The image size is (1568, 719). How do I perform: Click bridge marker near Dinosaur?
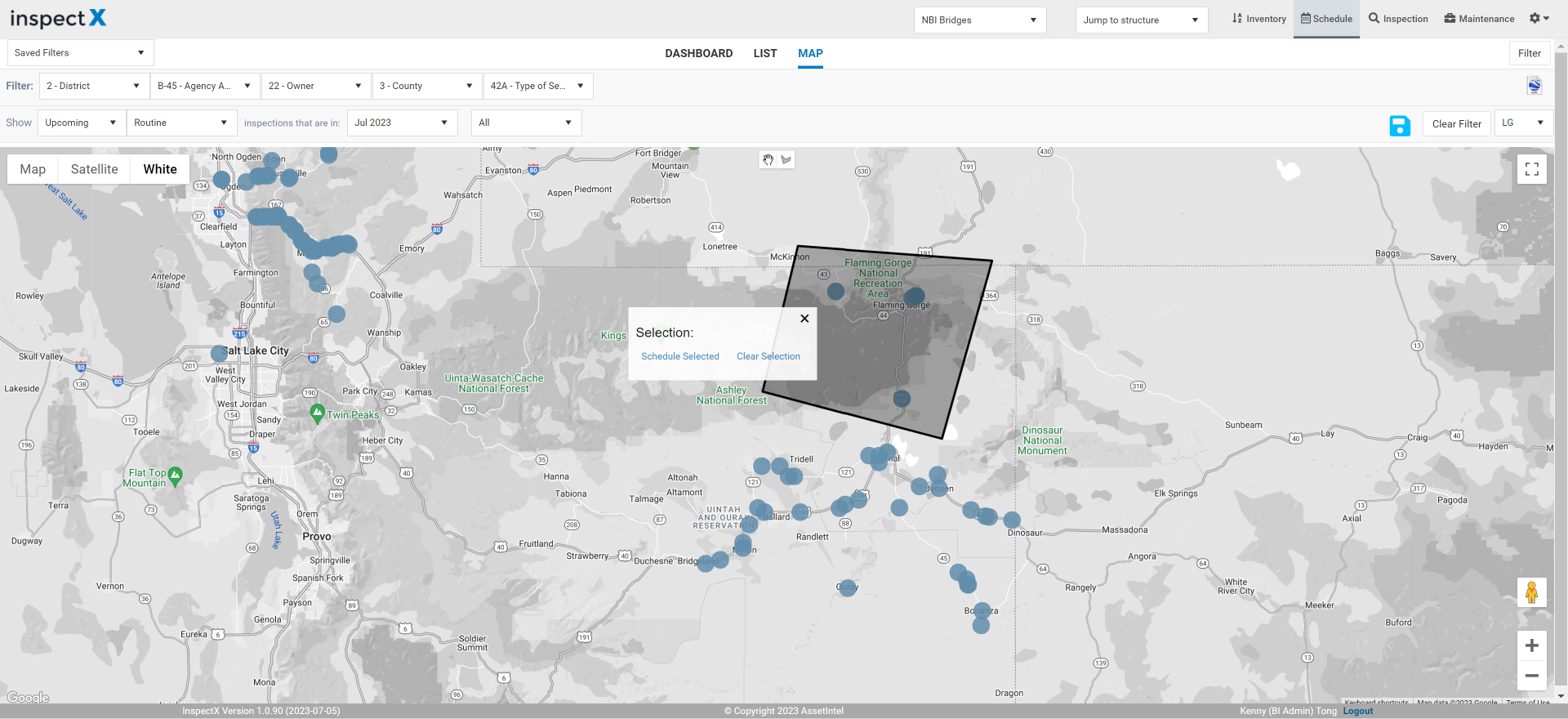click(x=1012, y=520)
